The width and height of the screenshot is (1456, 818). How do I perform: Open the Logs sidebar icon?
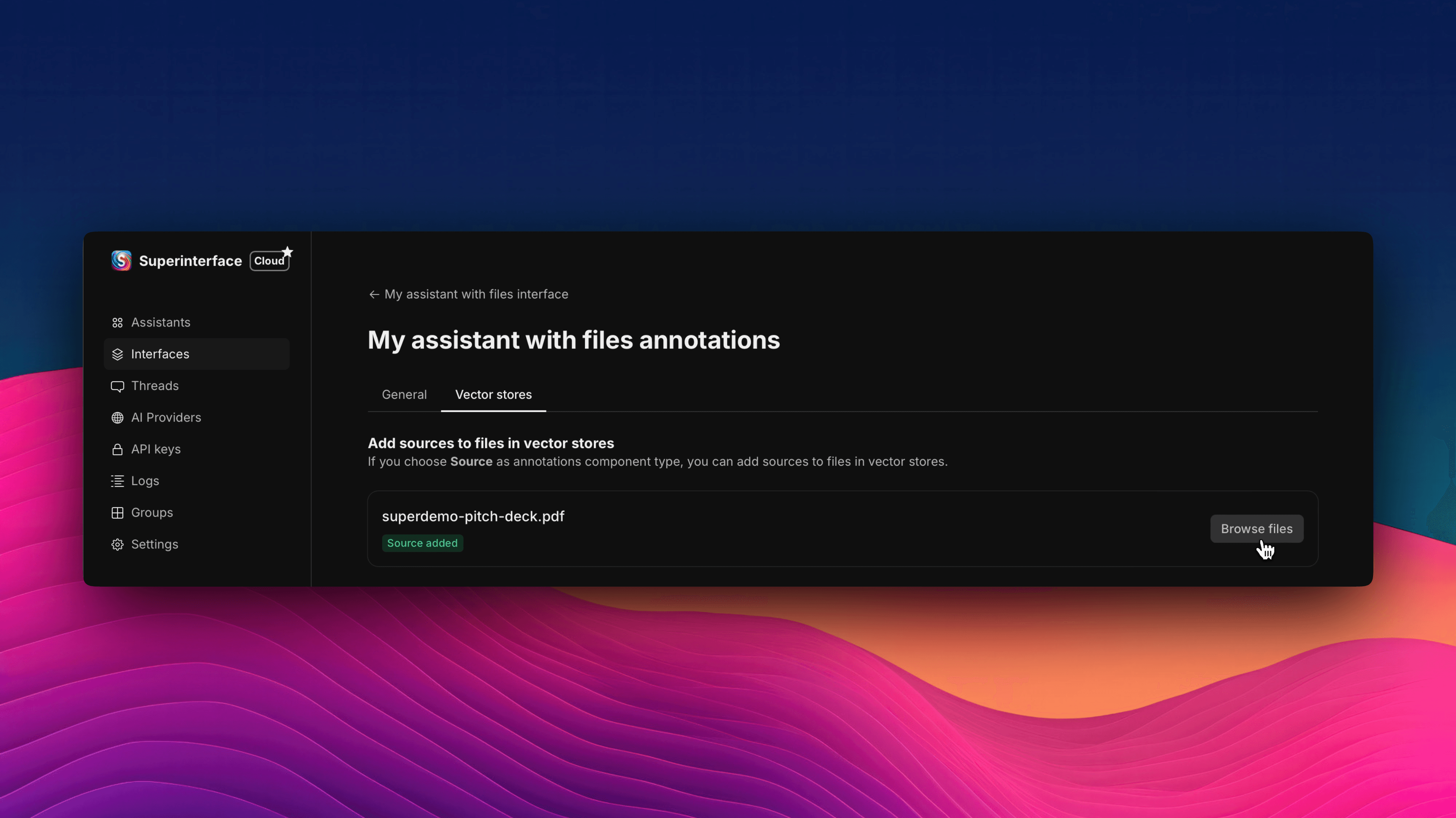[117, 481]
